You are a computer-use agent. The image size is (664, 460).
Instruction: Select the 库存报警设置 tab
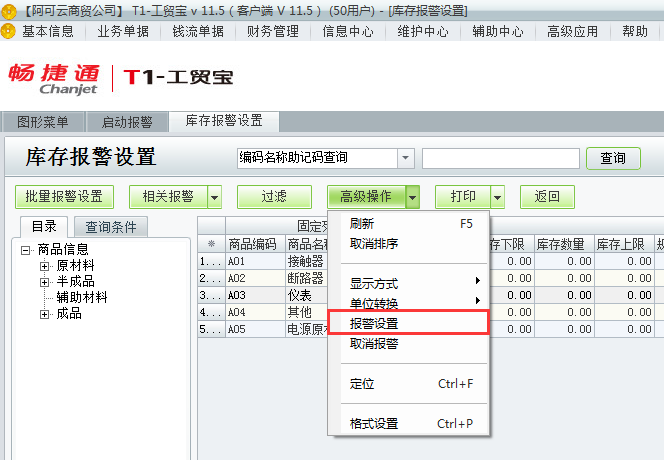click(x=224, y=121)
